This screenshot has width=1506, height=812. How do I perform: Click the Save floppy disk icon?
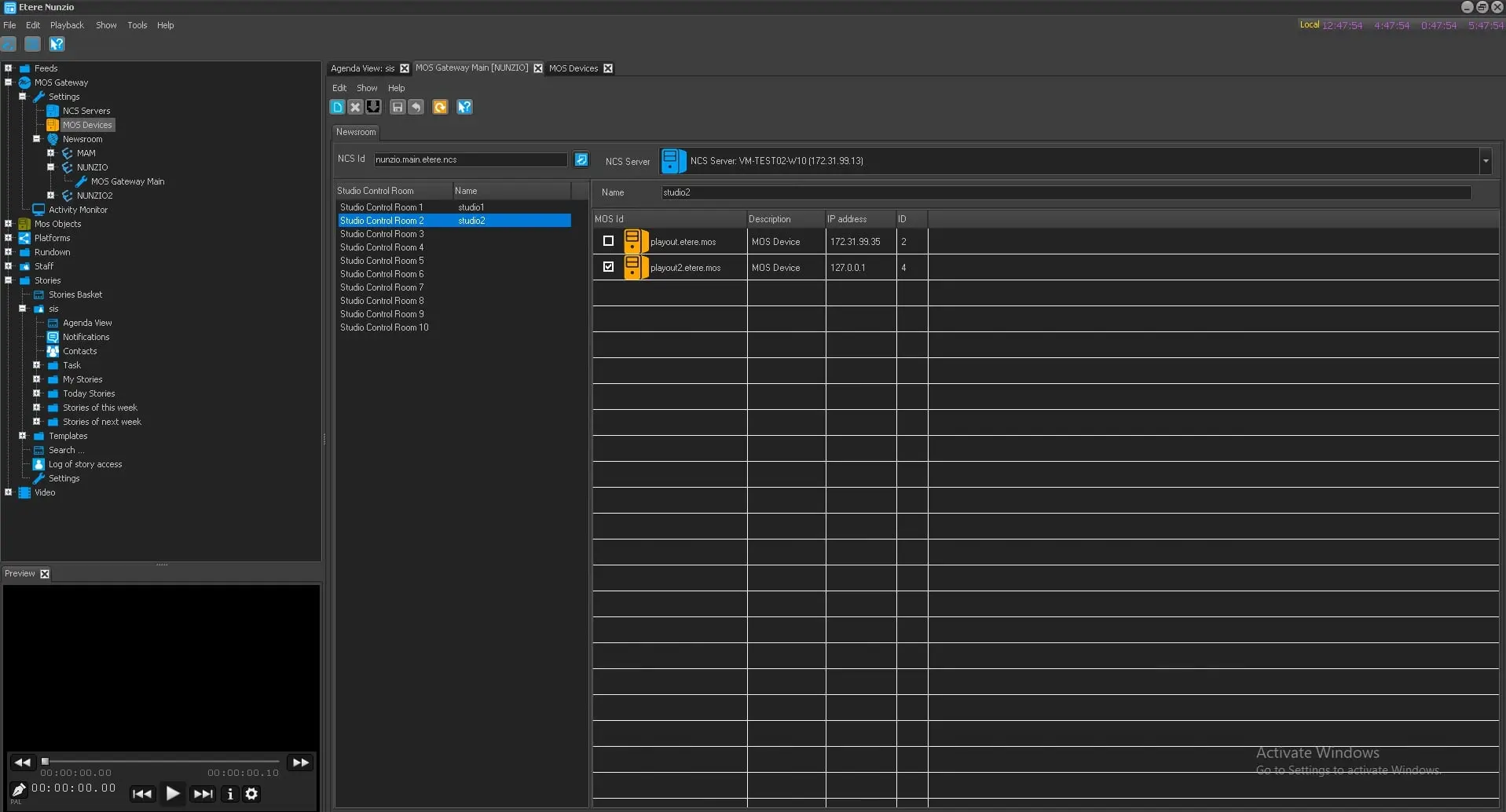398,107
